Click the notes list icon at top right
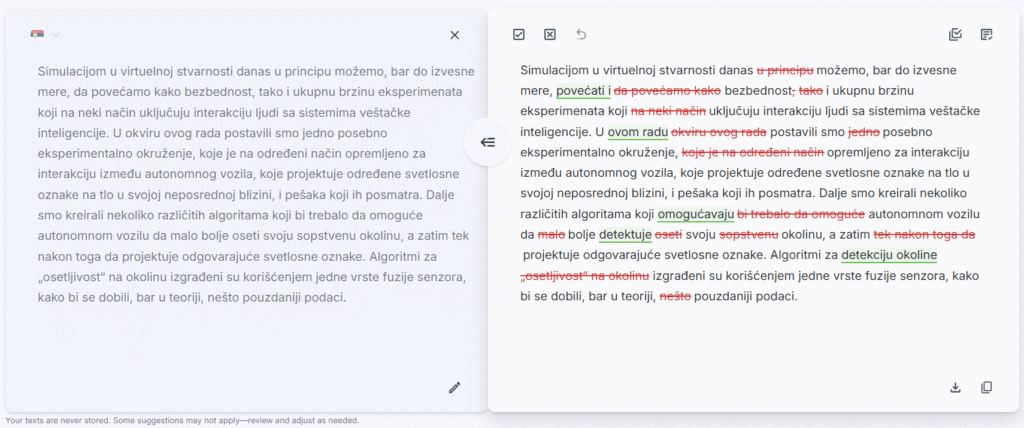 987,35
